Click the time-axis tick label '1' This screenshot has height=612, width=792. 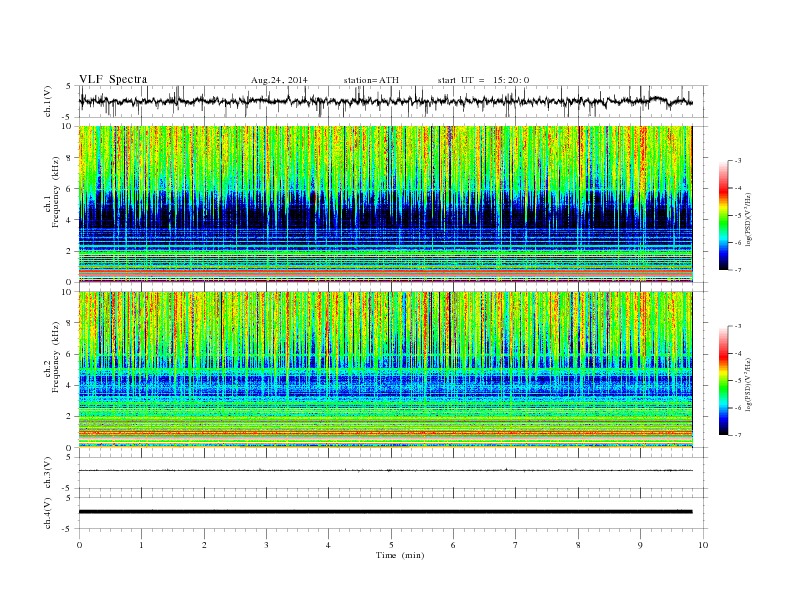[x=141, y=545]
